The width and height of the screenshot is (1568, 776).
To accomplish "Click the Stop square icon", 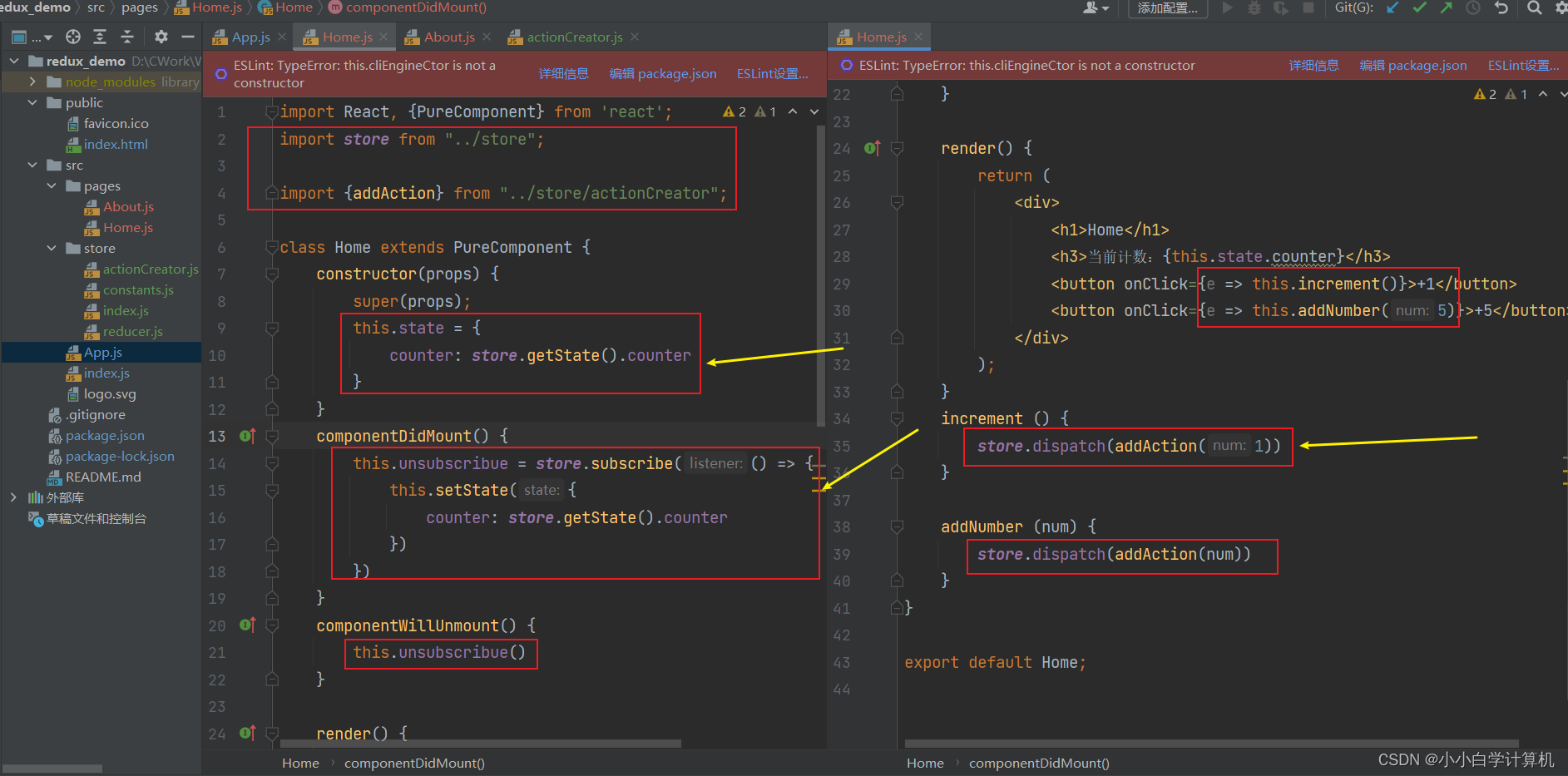I will click(1308, 7).
